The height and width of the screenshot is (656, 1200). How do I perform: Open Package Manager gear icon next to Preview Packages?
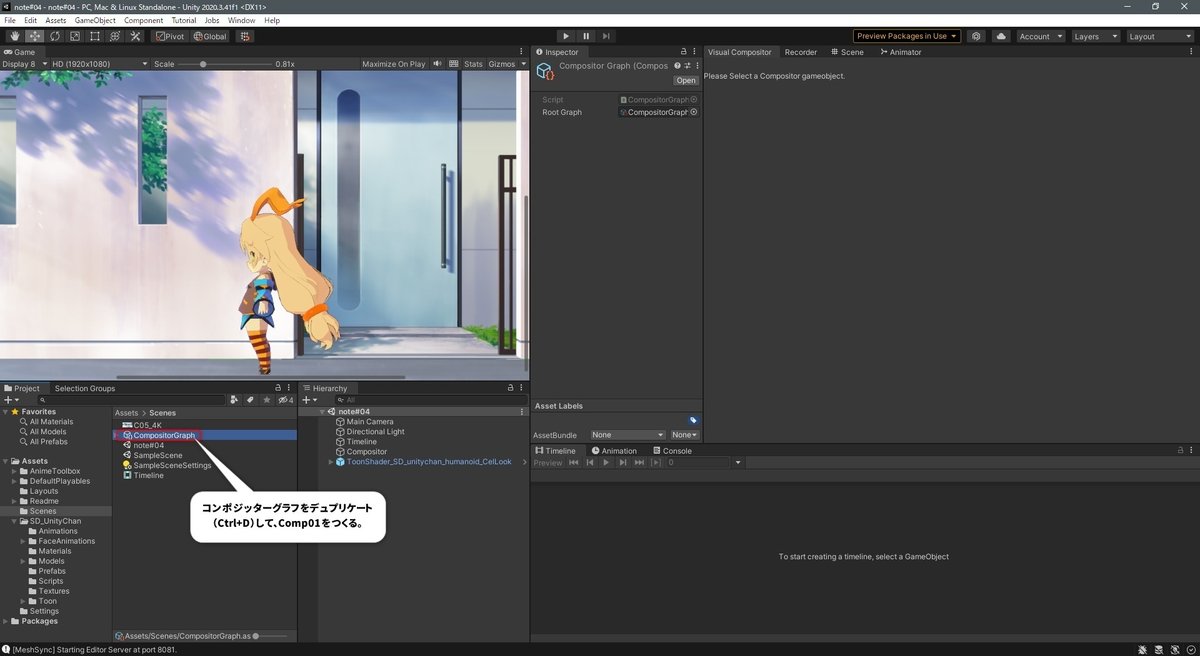coord(977,36)
